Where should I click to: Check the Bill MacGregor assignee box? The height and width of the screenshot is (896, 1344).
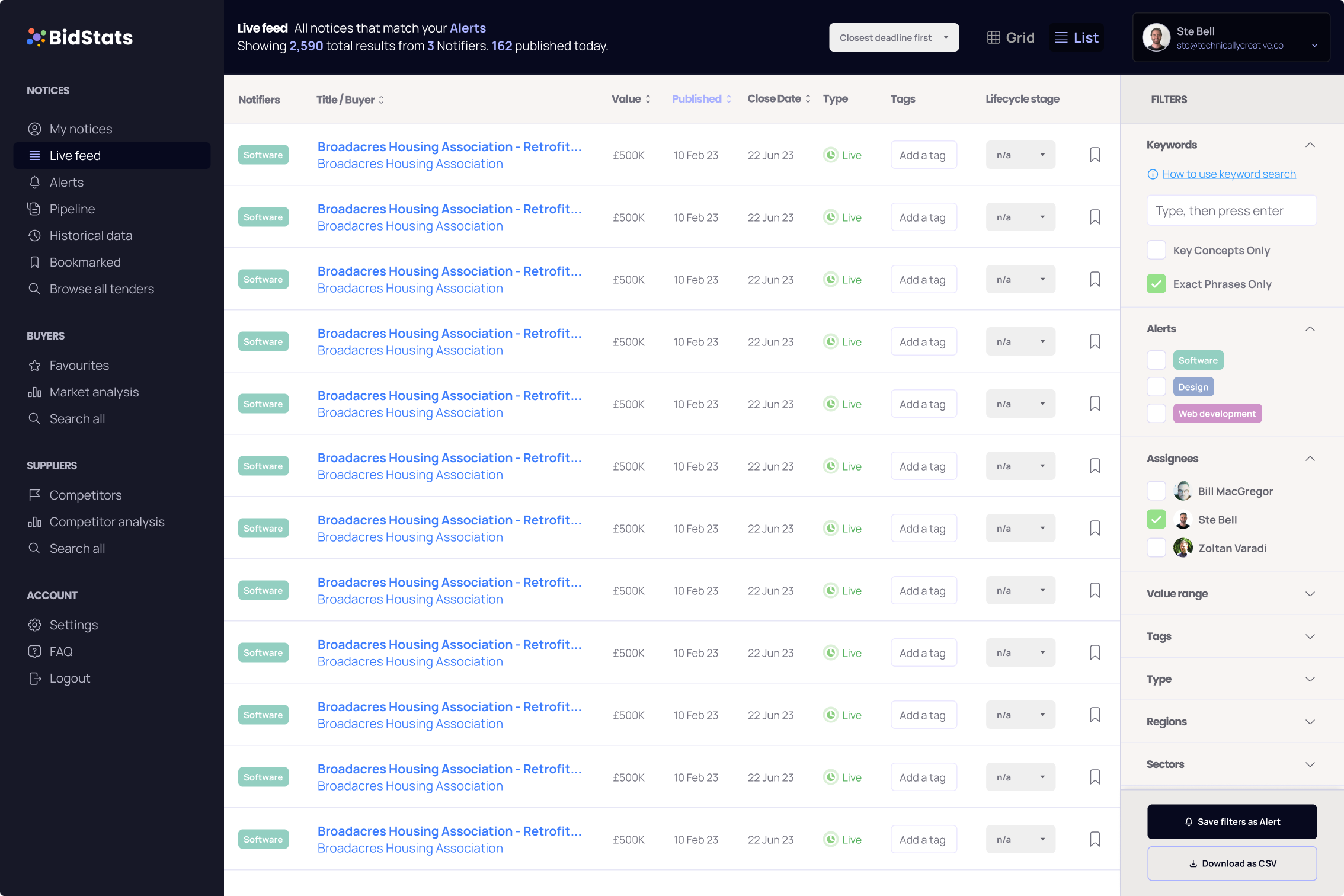pyautogui.click(x=1156, y=491)
